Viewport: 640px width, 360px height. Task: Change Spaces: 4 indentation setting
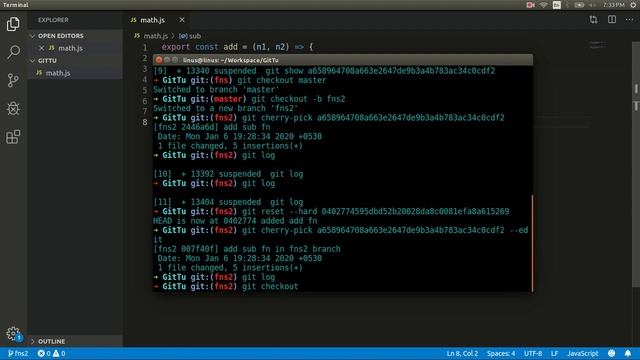(x=501, y=353)
